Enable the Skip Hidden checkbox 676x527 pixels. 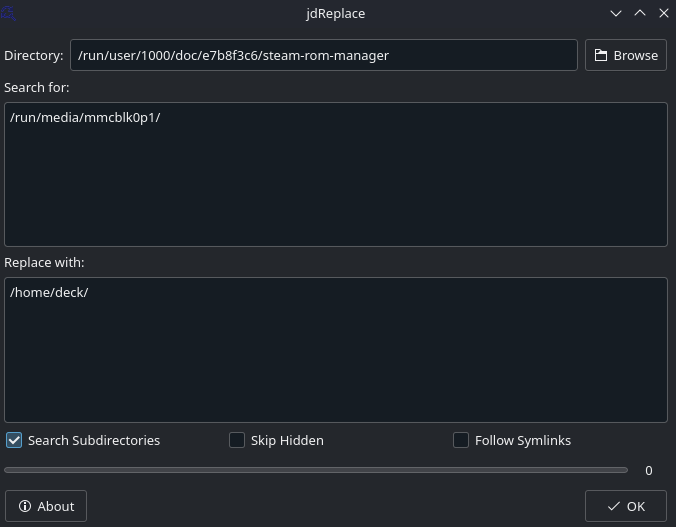(237, 440)
